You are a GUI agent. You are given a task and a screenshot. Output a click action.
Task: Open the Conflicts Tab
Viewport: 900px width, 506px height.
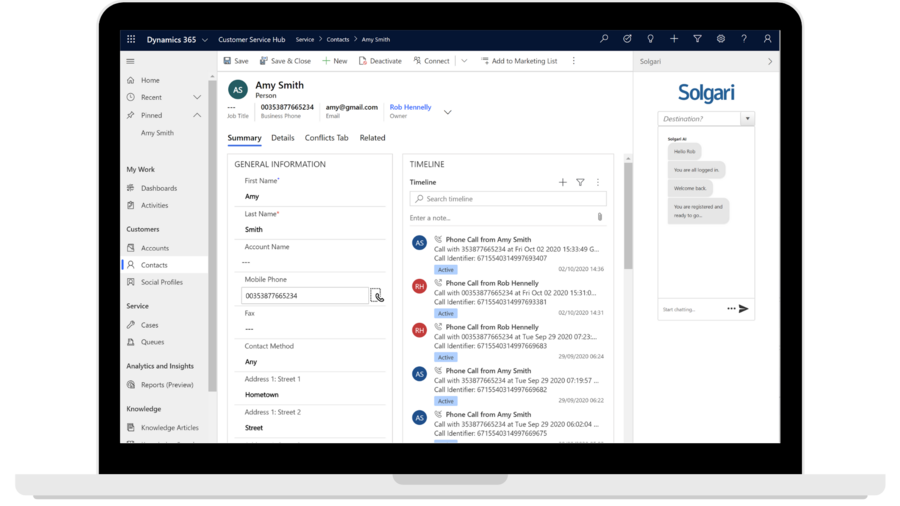[326, 138]
